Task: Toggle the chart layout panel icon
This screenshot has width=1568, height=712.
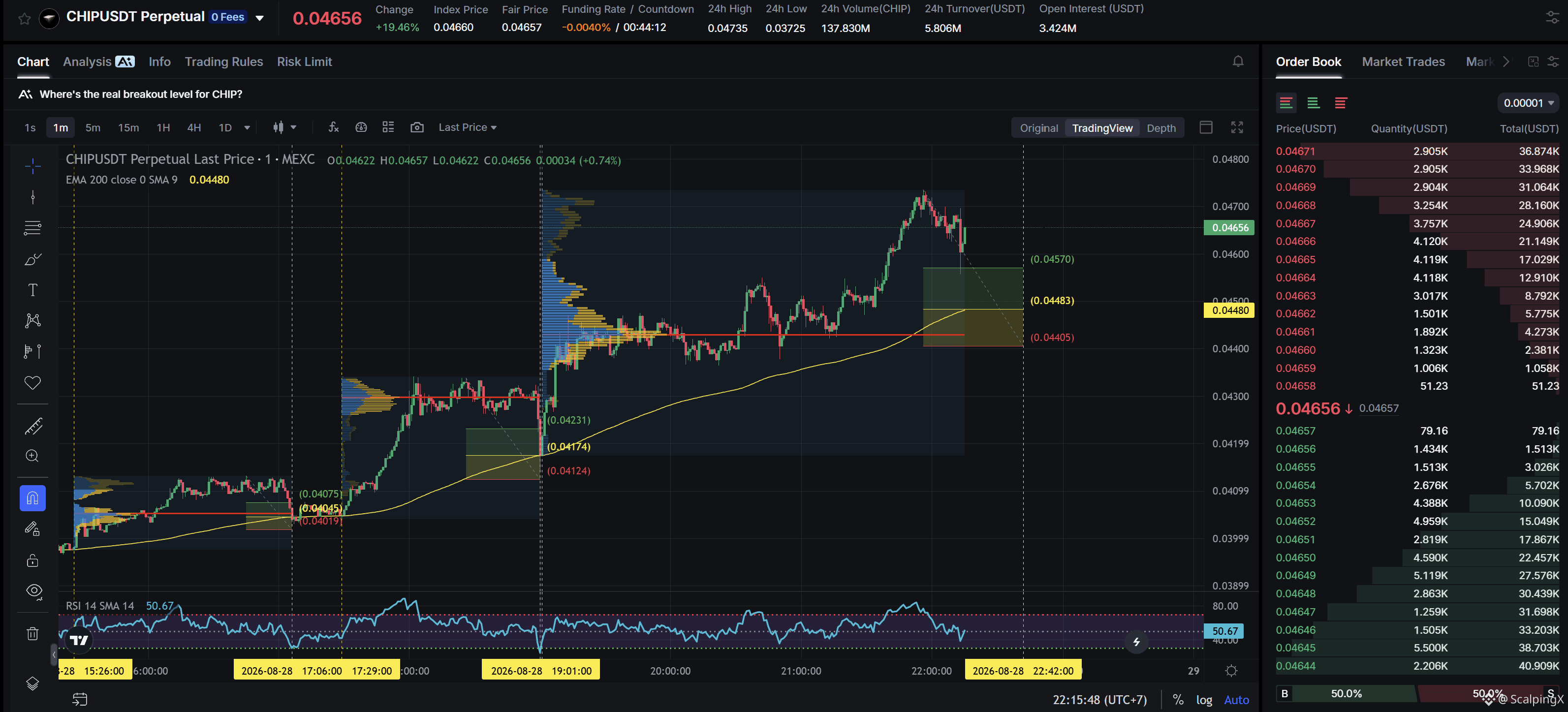Action: coord(1206,127)
